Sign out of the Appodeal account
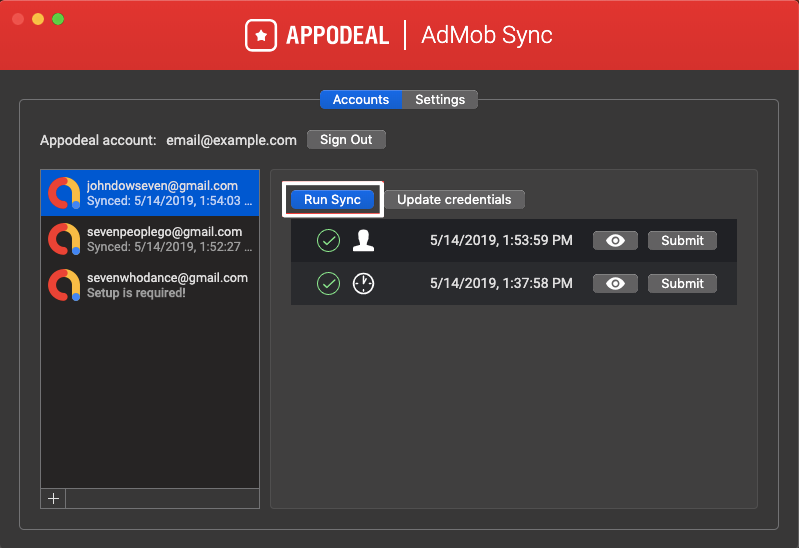799x548 pixels. point(346,140)
